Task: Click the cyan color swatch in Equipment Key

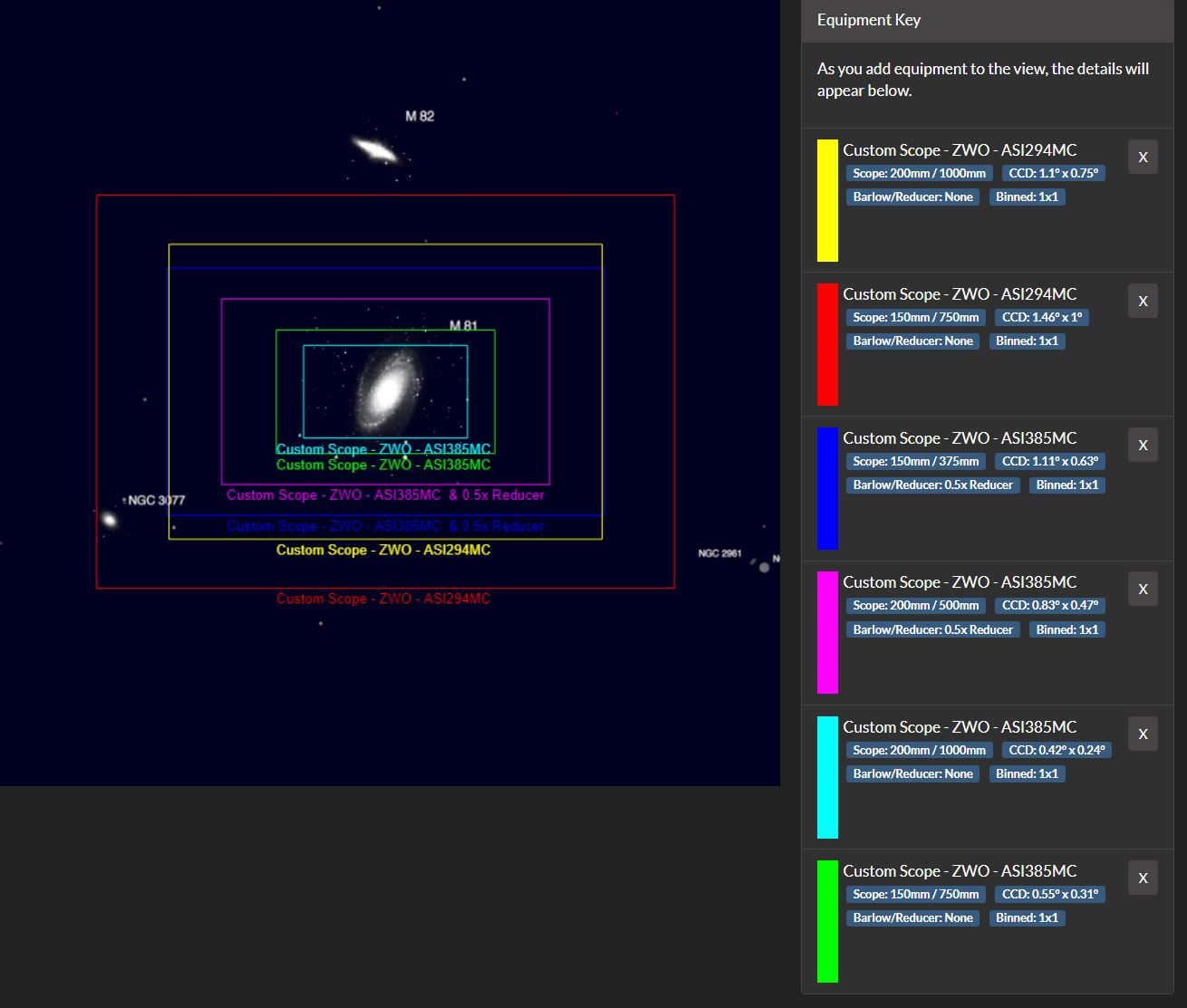Action: click(827, 777)
